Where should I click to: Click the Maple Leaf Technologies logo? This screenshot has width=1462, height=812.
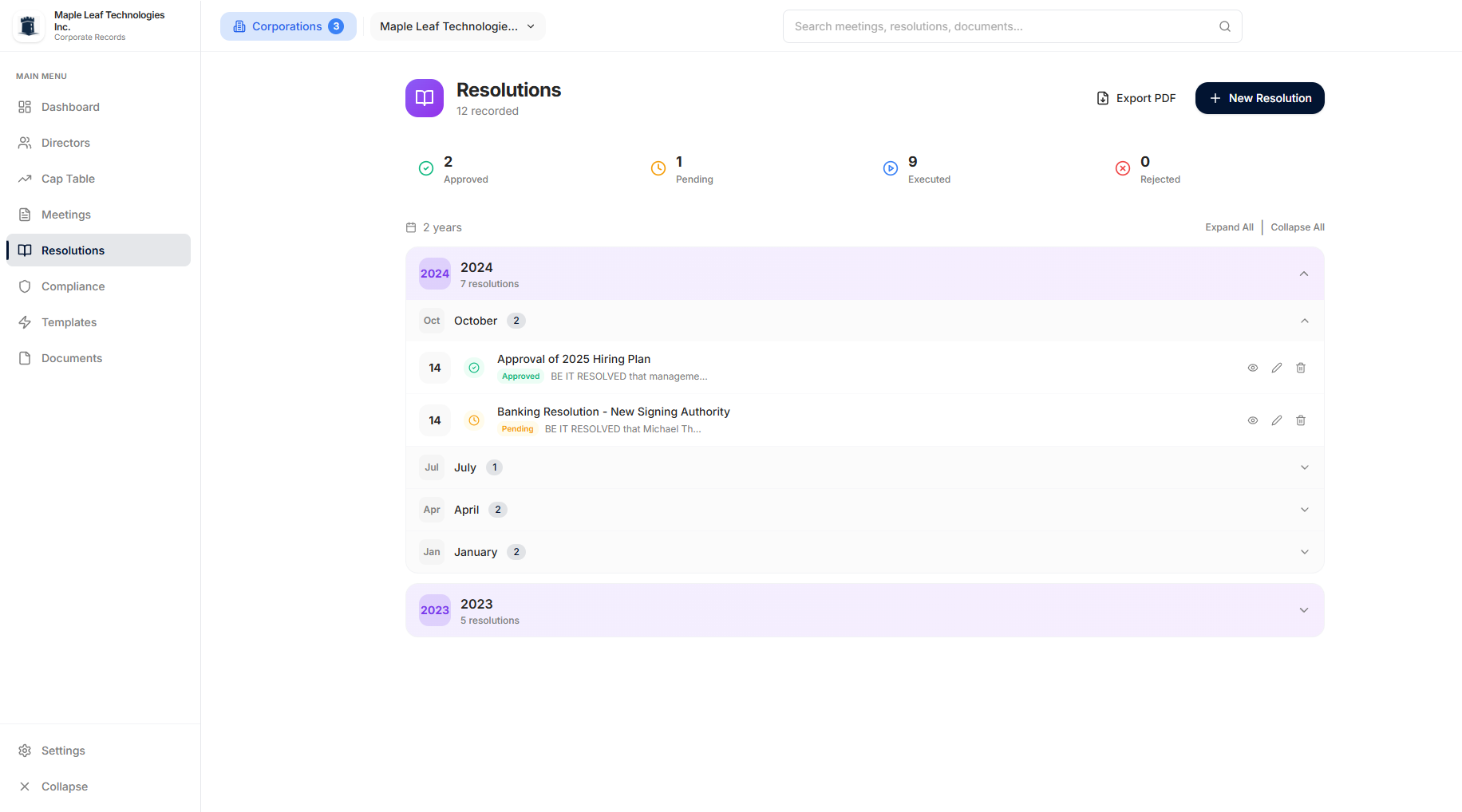29,26
